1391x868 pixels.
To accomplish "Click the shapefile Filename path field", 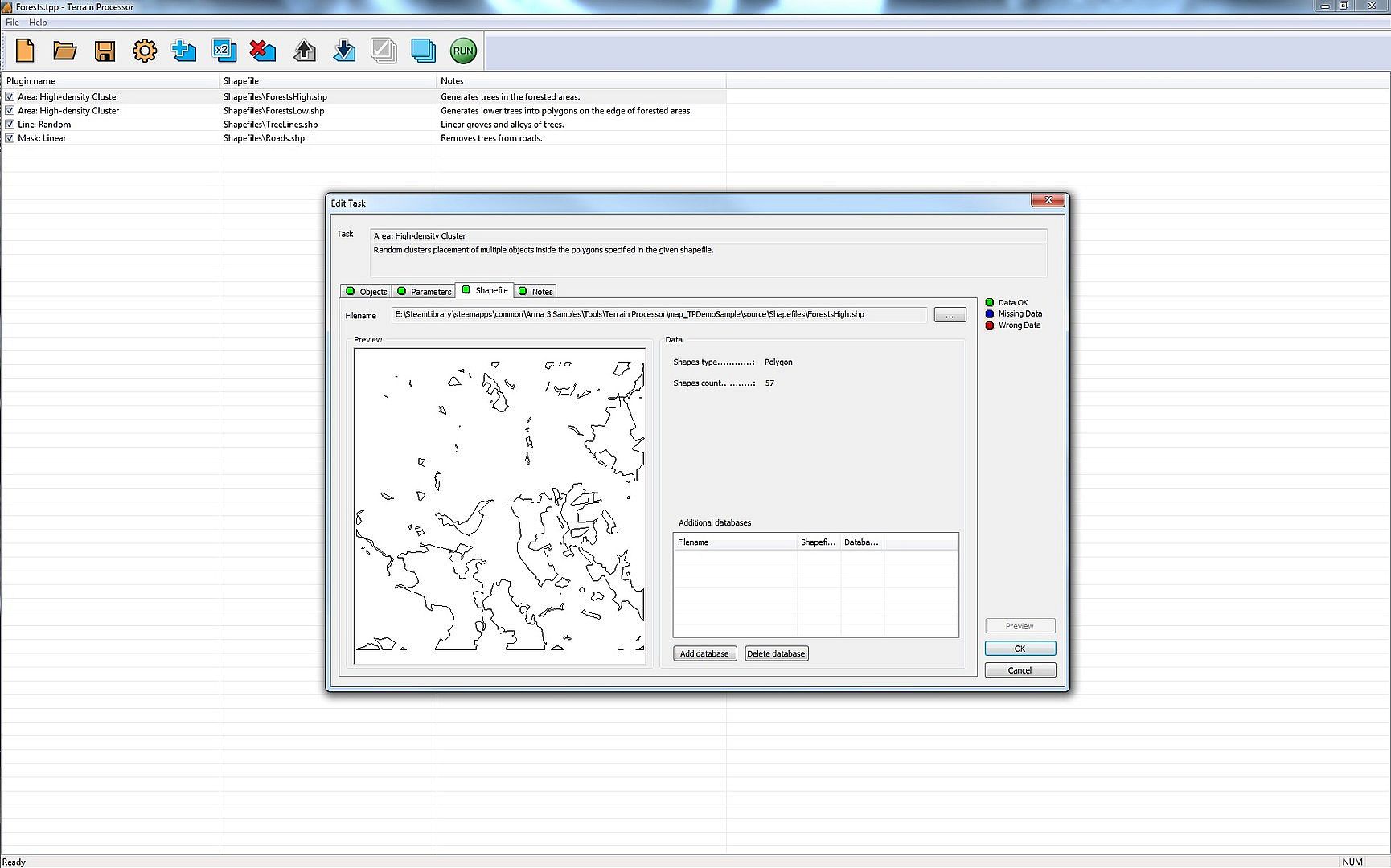I will (x=659, y=315).
